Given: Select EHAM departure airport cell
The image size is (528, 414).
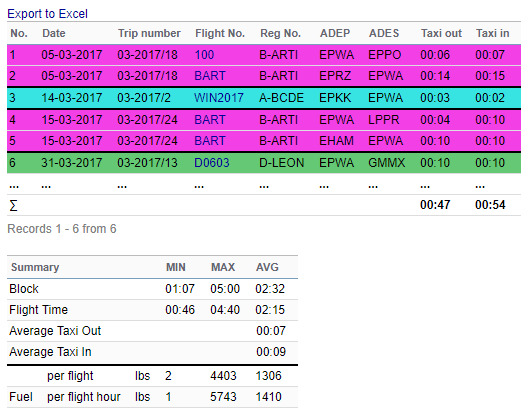Looking at the screenshot, I should [x=336, y=140].
